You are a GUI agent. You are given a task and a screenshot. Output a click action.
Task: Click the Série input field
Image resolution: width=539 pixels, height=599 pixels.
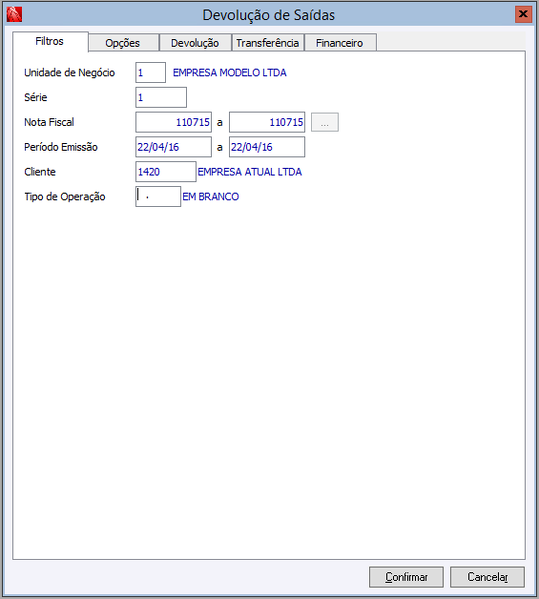point(161,97)
